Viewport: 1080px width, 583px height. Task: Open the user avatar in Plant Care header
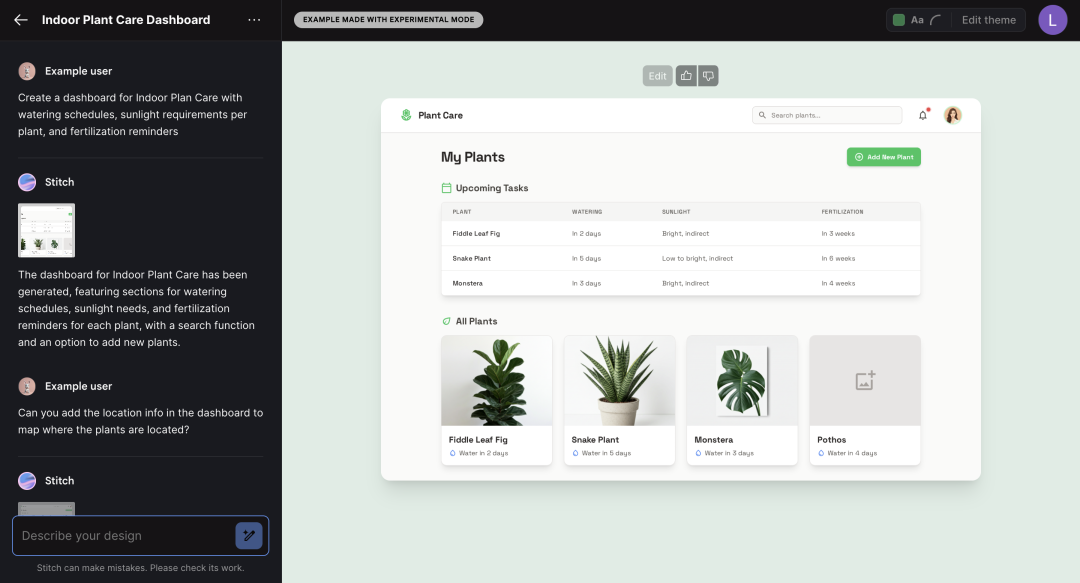pyautogui.click(x=953, y=115)
